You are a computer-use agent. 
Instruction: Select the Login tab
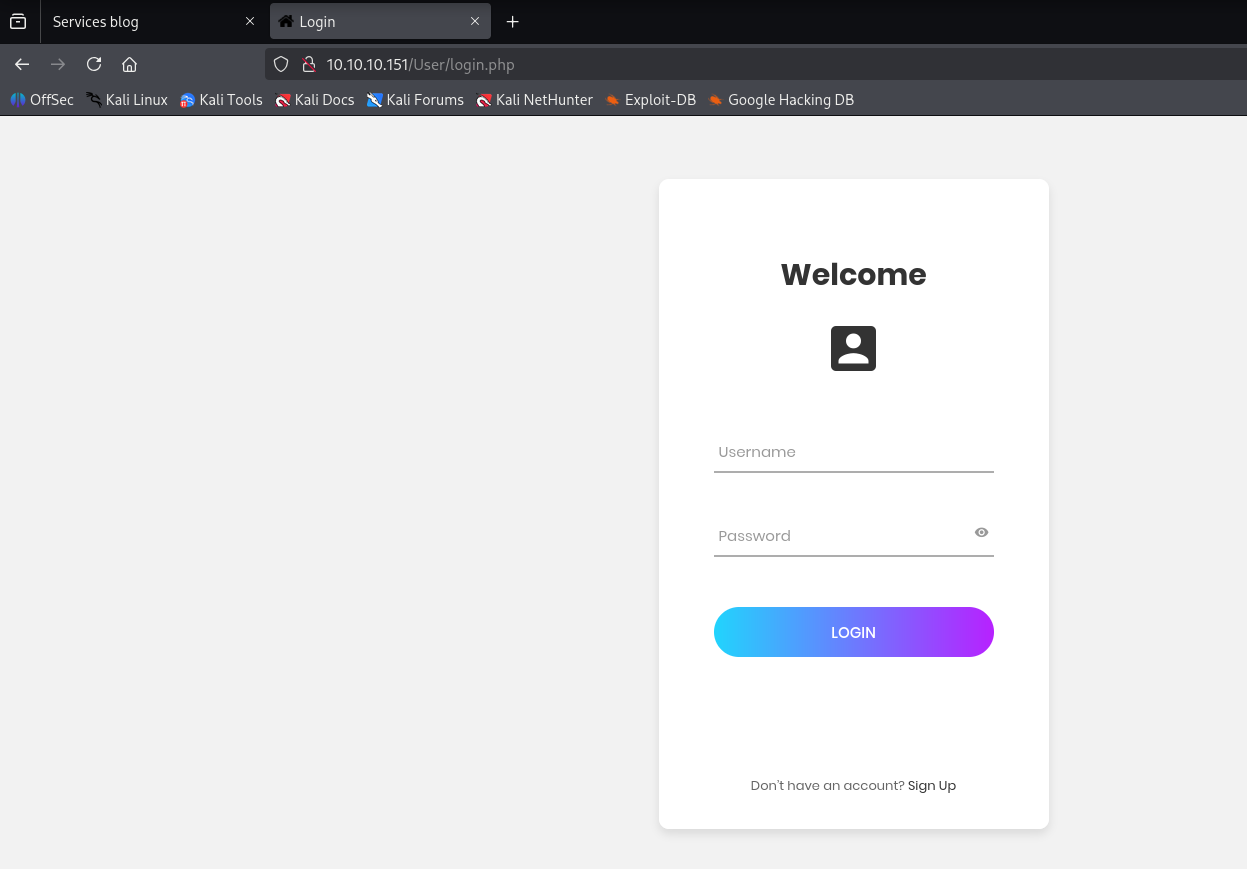pos(380,21)
